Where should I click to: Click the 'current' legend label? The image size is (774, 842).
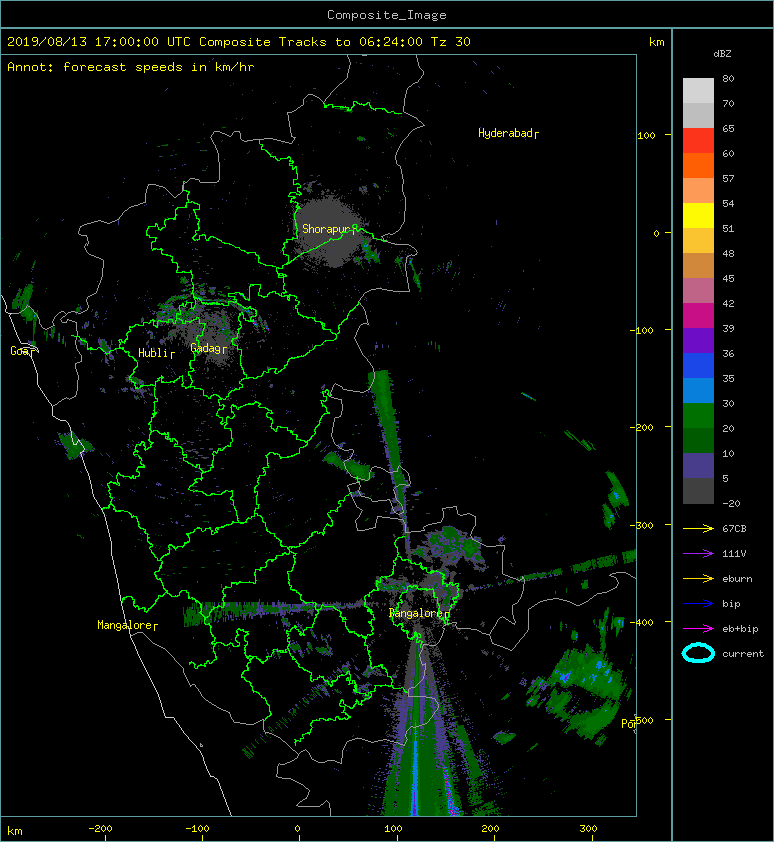(x=743, y=654)
